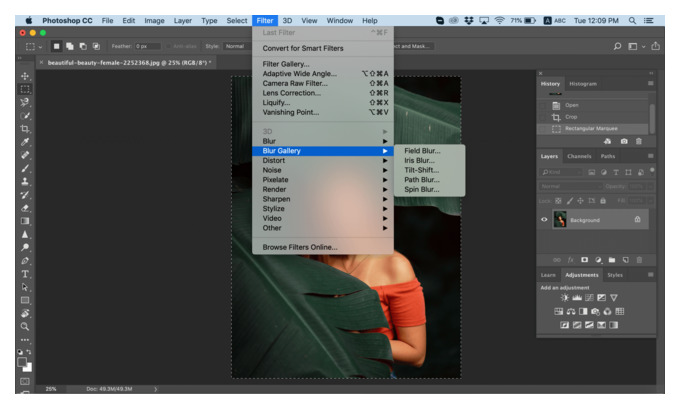The image size is (680, 409).
Task: Select the Gradient tool
Action: click(25, 221)
